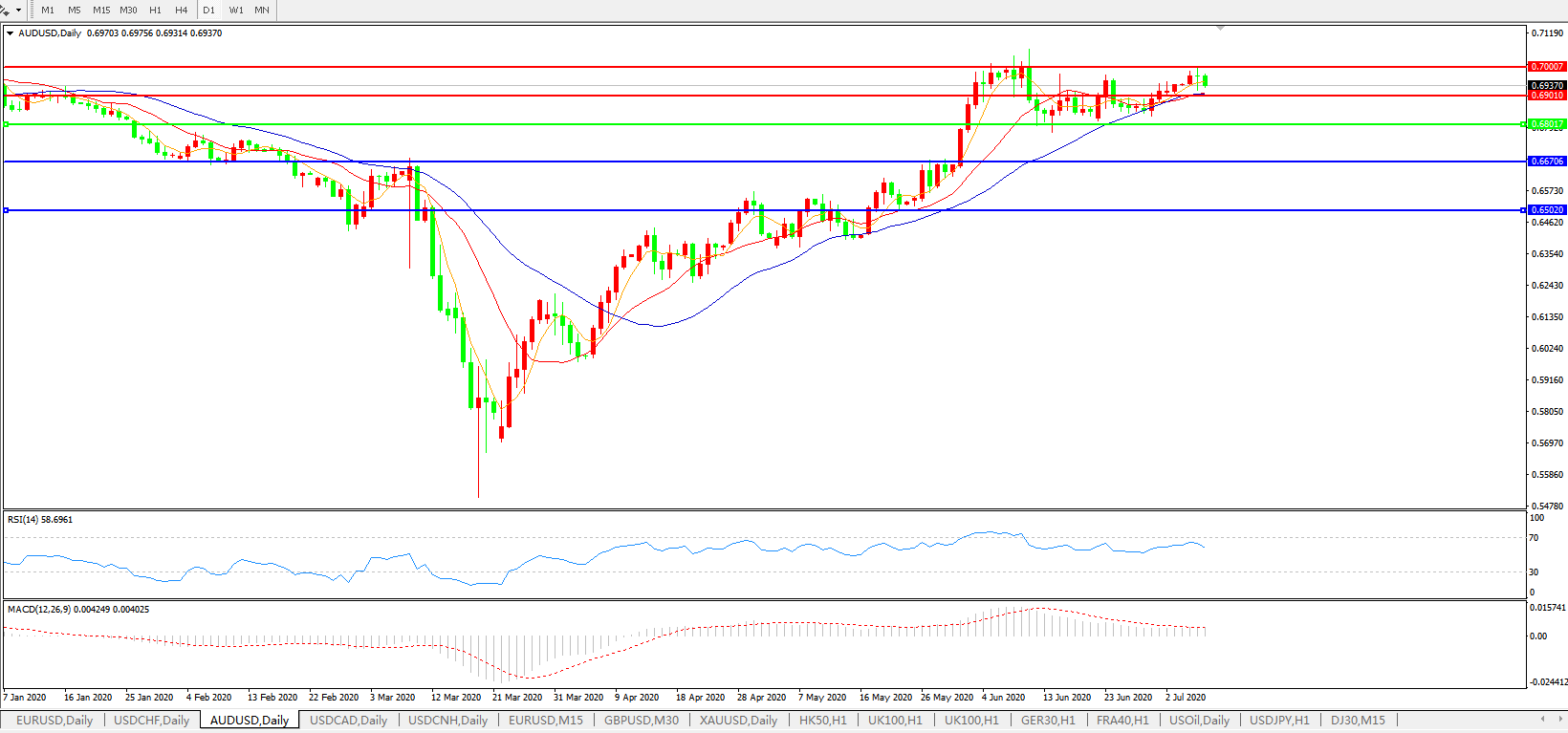The height and width of the screenshot is (733, 1568).
Task: Click the gray chart shift triangle marker
Action: point(1221,28)
